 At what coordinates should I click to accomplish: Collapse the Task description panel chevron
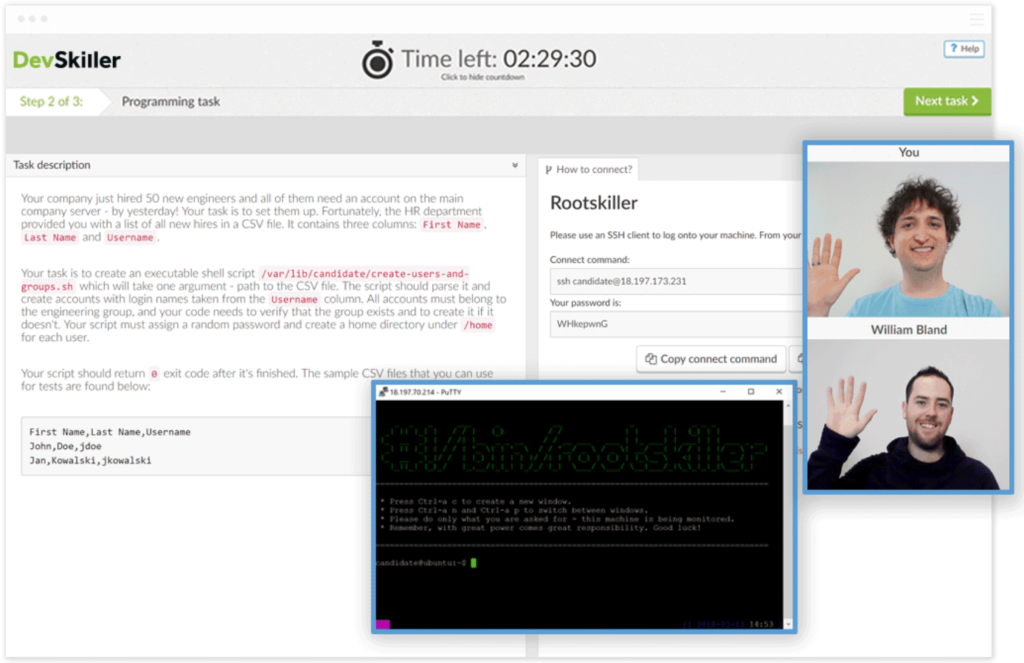pos(515,165)
